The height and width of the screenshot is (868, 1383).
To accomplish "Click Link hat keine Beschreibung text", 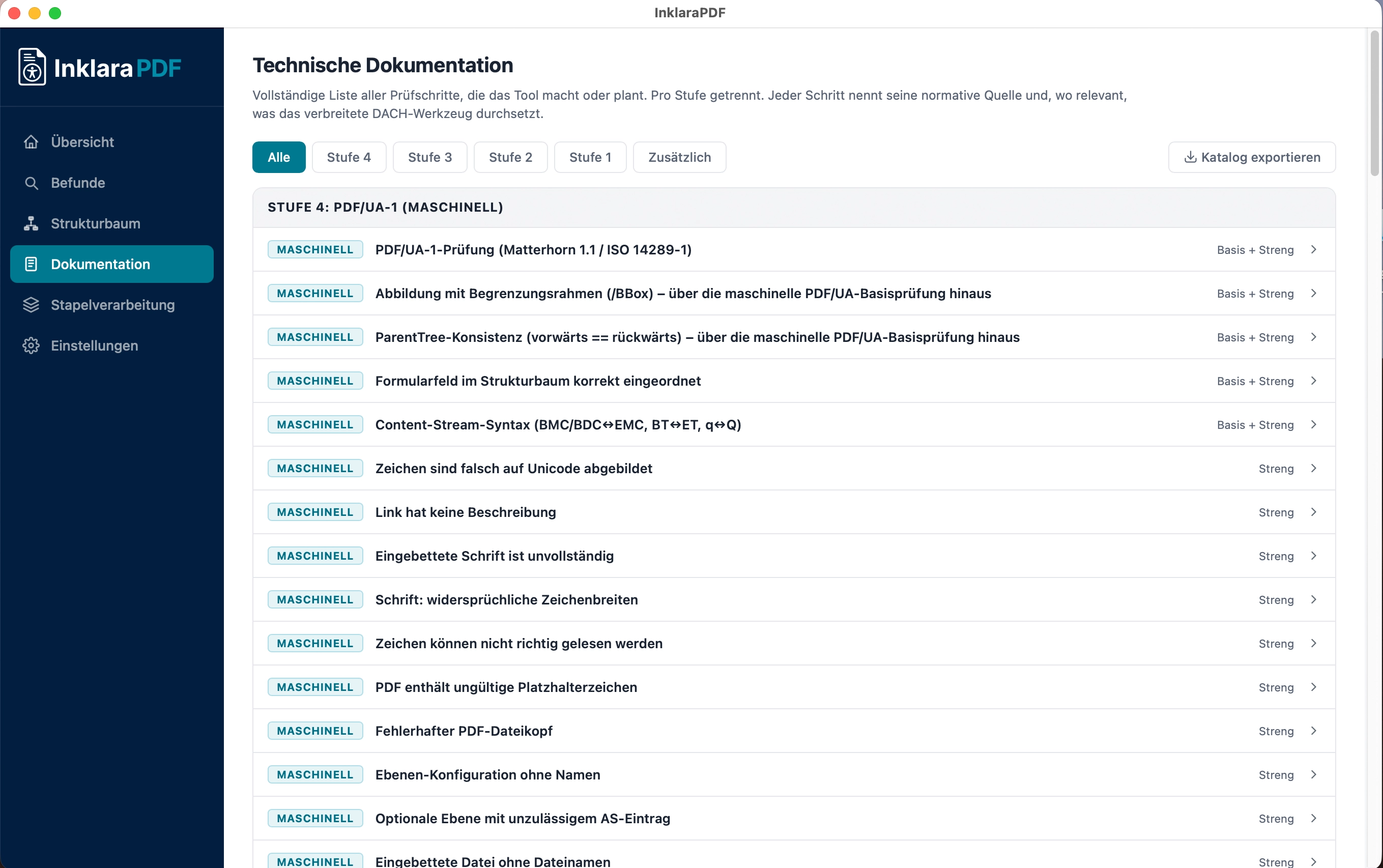I will coord(466,512).
